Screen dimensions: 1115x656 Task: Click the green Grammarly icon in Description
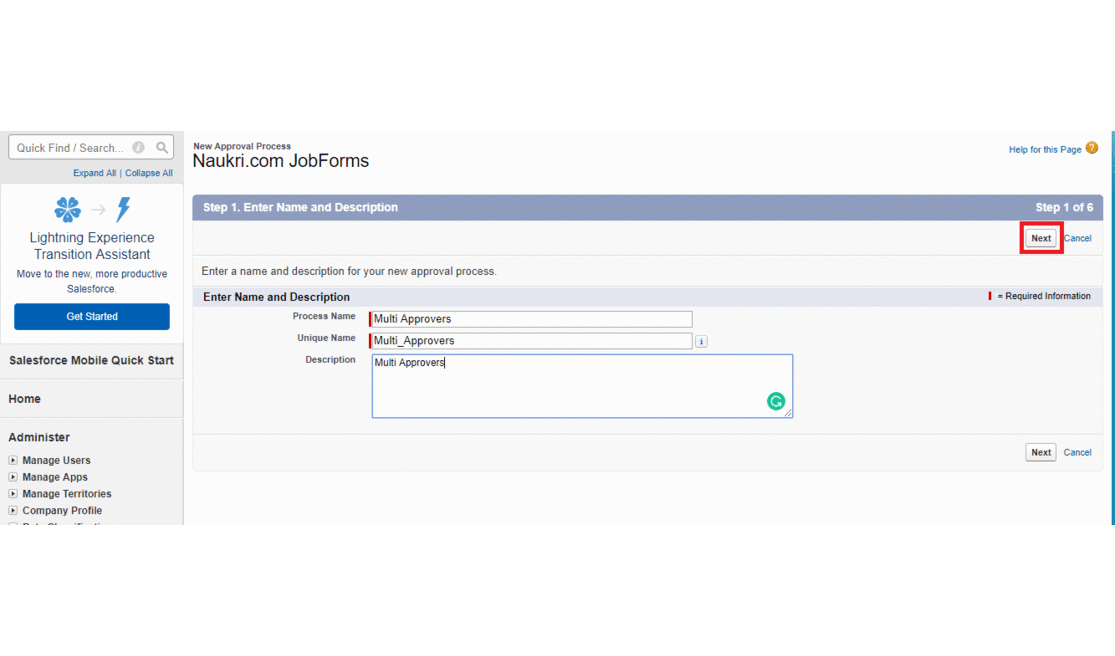click(x=776, y=401)
